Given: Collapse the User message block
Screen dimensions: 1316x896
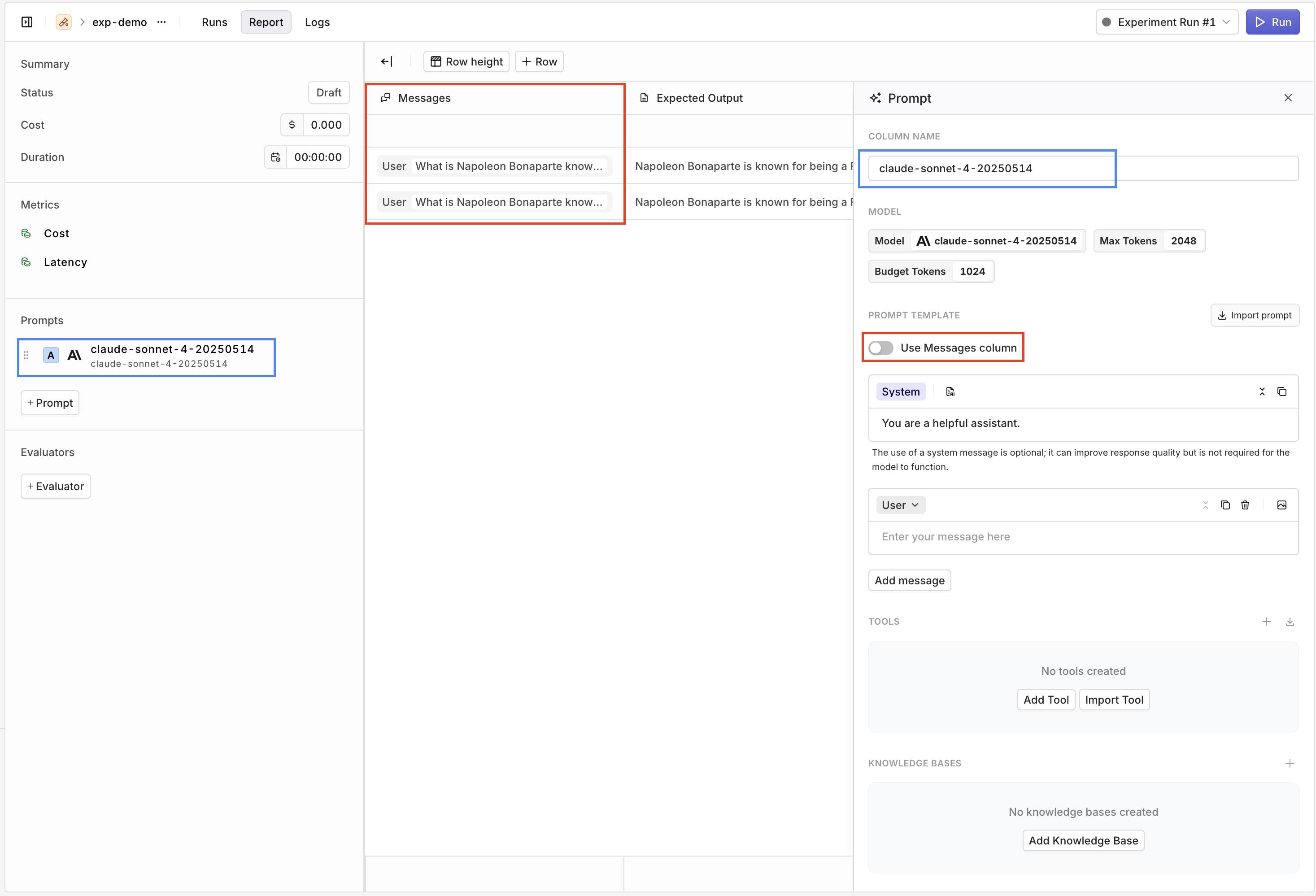Looking at the screenshot, I should click(x=1205, y=505).
